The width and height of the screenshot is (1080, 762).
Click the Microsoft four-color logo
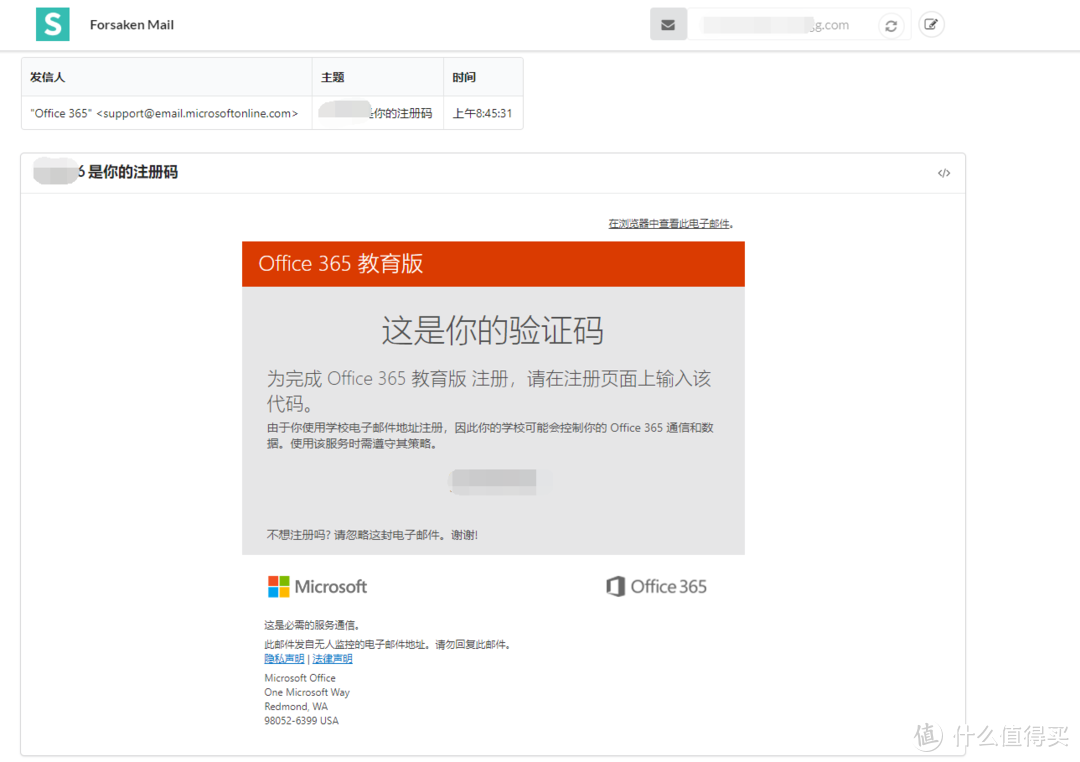tap(278, 586)
